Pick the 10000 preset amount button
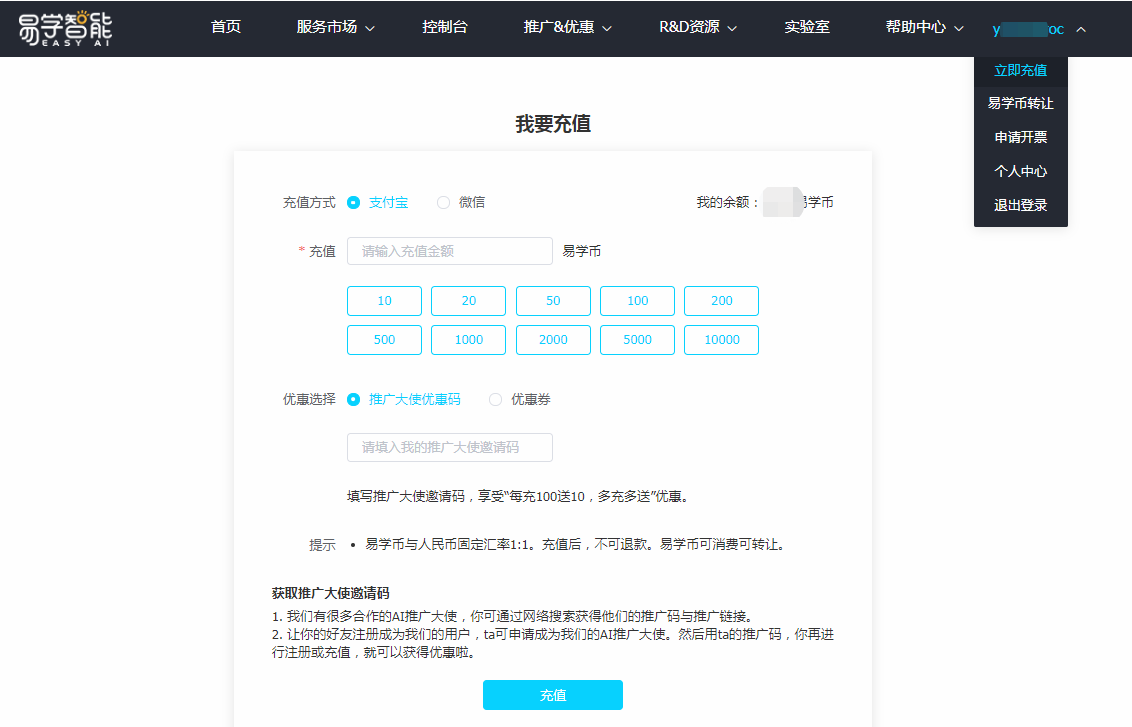Viewport: 1132px width, 727px height. [721, 340]
